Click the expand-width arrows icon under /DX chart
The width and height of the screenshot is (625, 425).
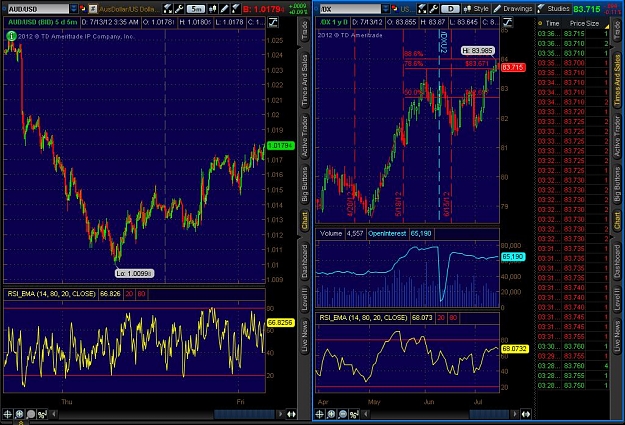526,415
